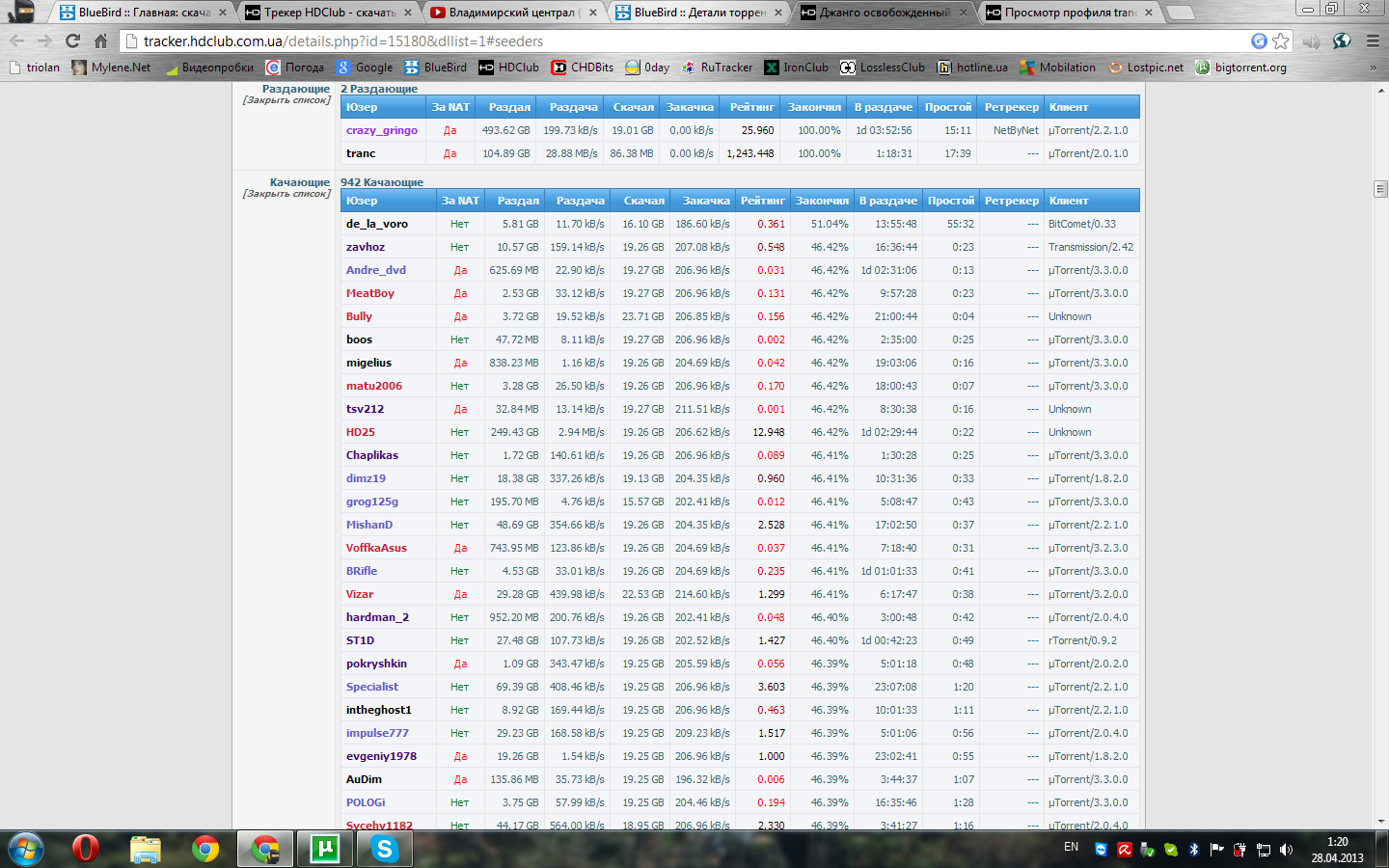Image resolution: width=1389 pixels, height=868 pixels.
Task: Collapse the Качающие list via Закрыть список
Action: 286,194
